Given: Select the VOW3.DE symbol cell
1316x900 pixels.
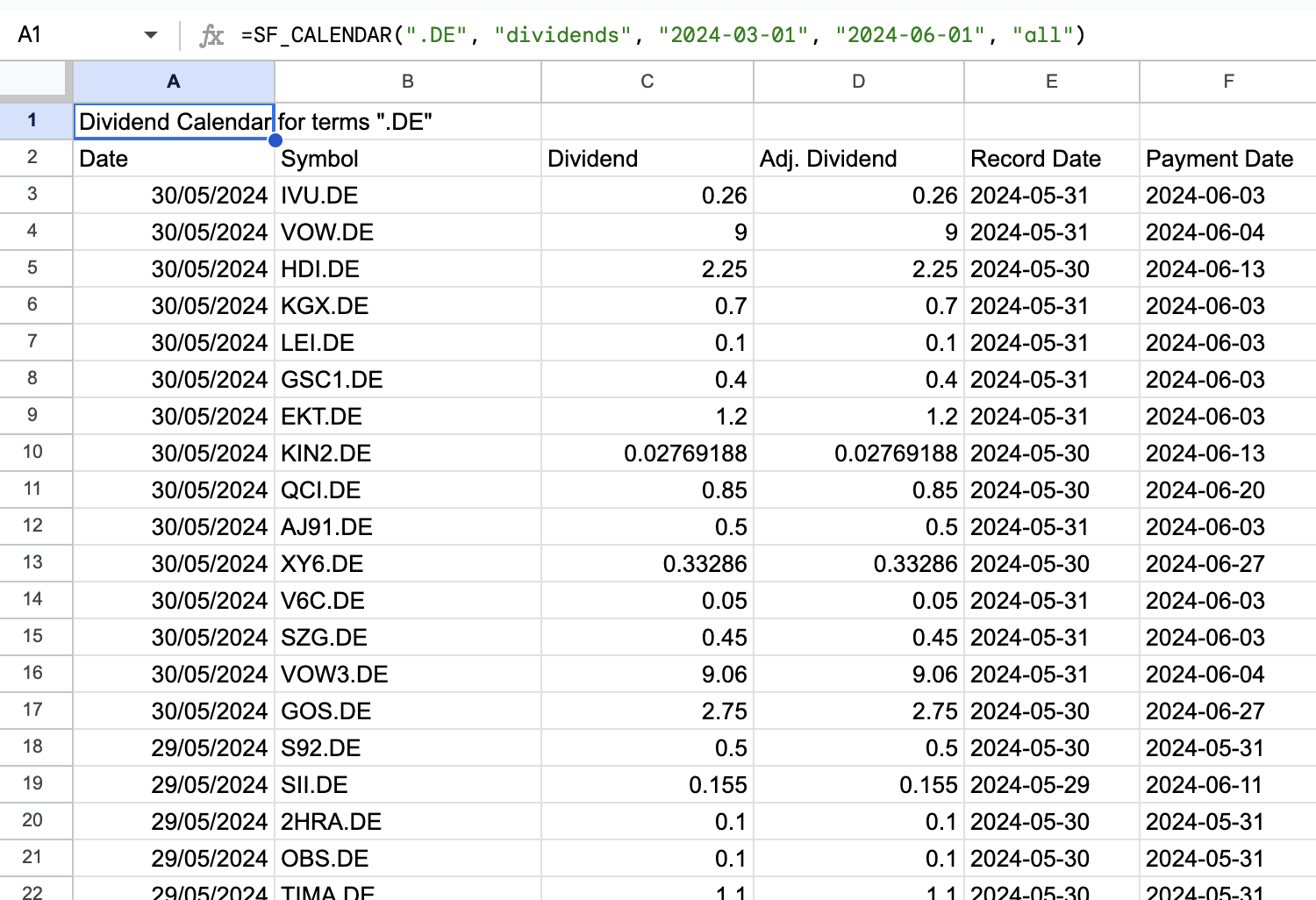Looking at the screenshot, I should [408, 675].
